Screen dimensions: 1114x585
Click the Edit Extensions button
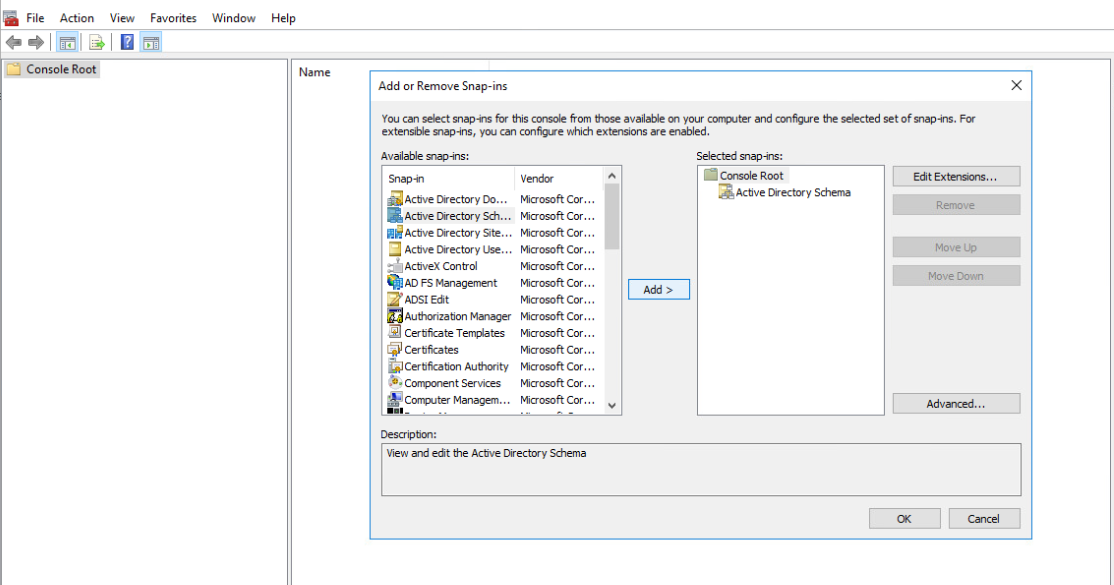pyautogui.click(x=956, y=176)
